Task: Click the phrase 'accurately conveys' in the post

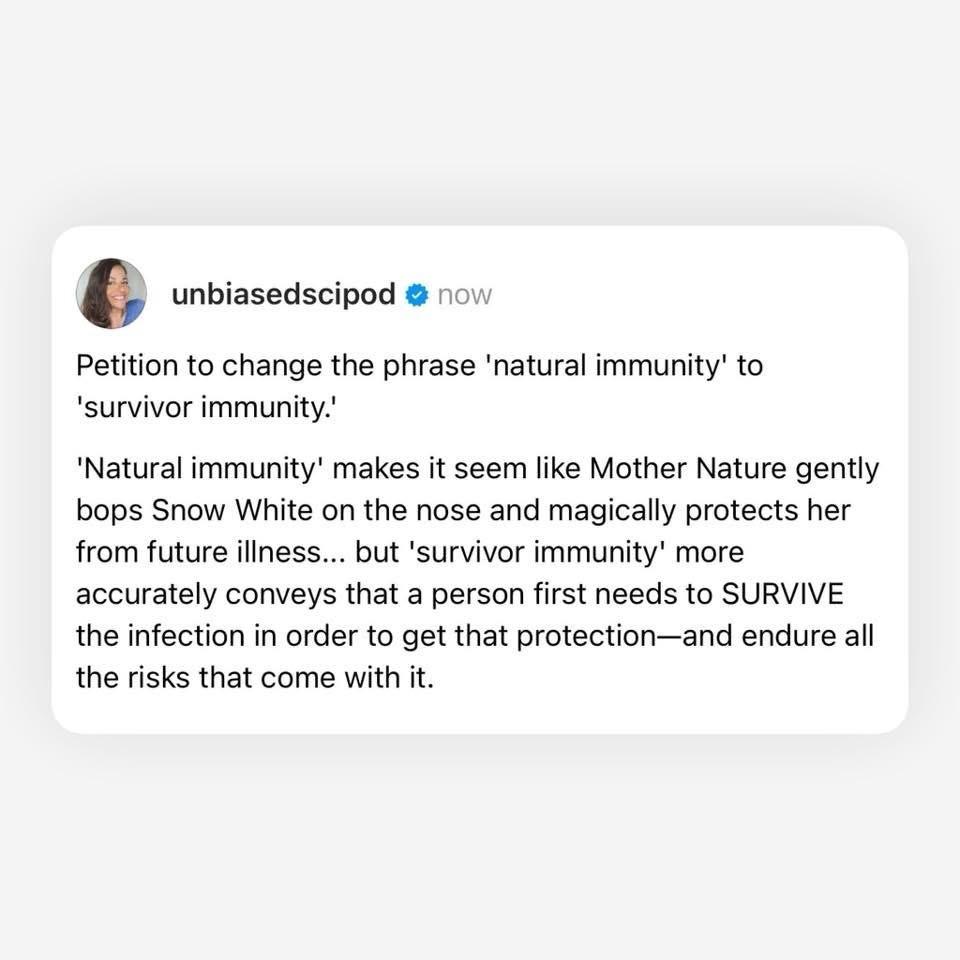Action: pos(207,595)
